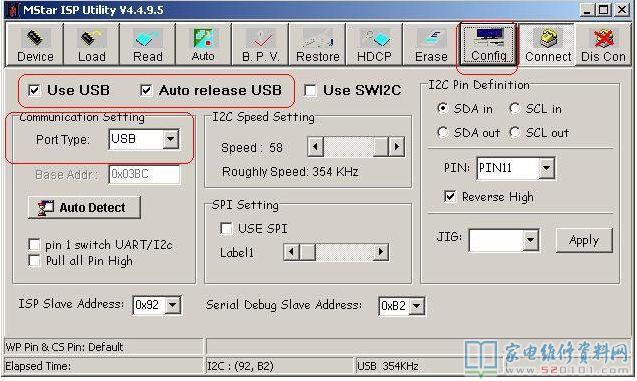Open the Device toolbar button
The height and width of the screenshot is (381, 637).
click(x=35, y=44)
